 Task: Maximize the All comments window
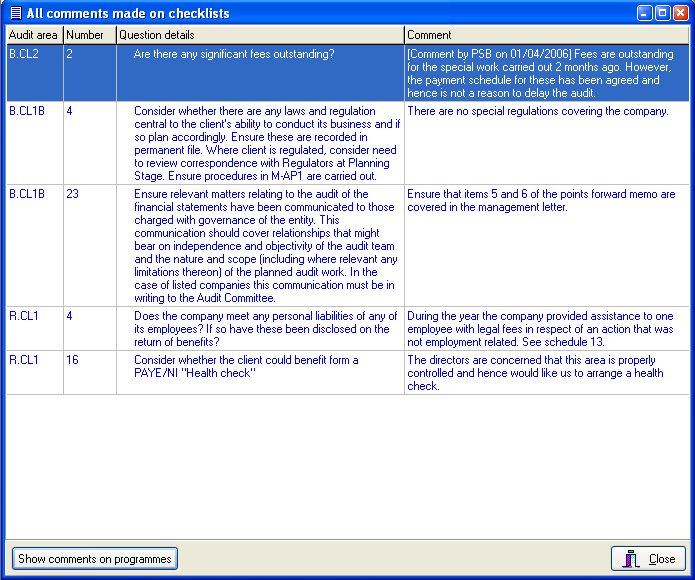[x=663, y=13]
